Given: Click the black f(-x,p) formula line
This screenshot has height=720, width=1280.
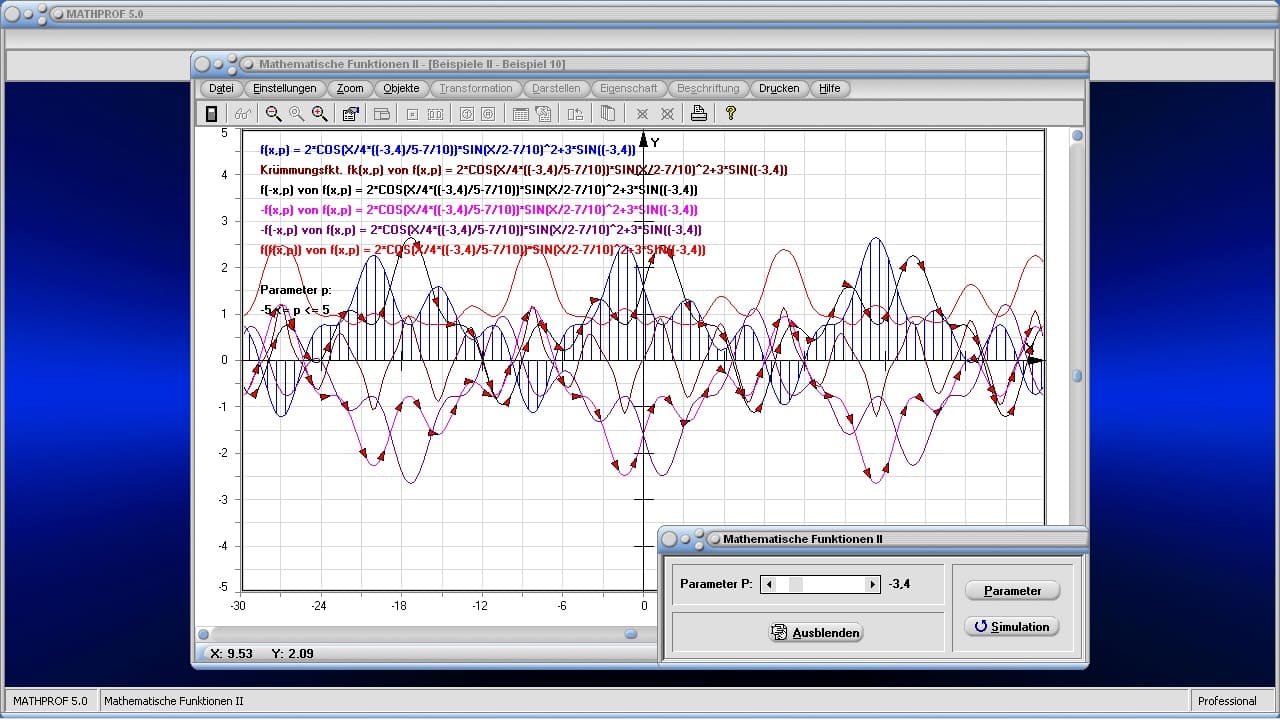Looking at the screenshot, I should [x=478, y=190].
